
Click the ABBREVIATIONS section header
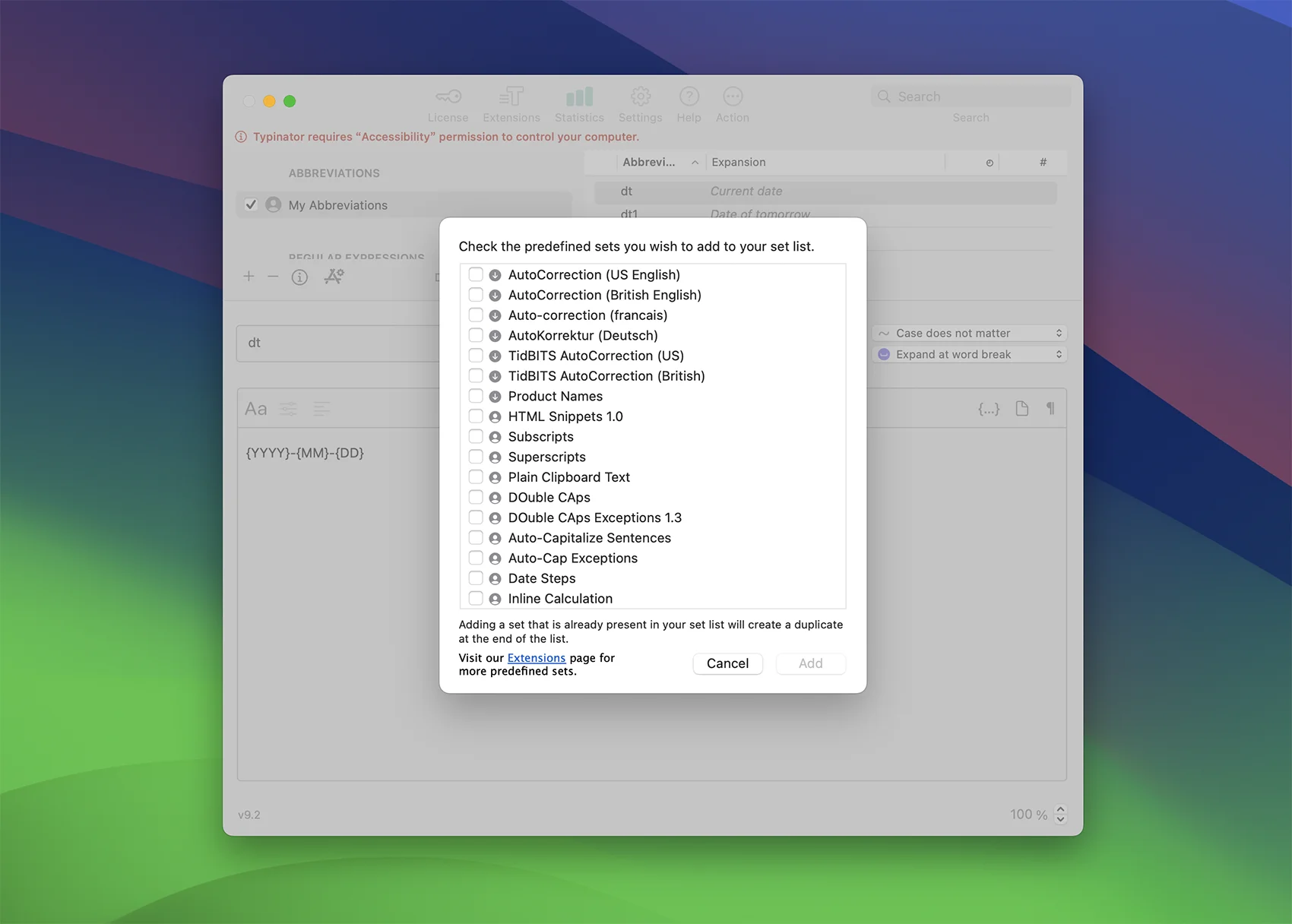(334, 173)
